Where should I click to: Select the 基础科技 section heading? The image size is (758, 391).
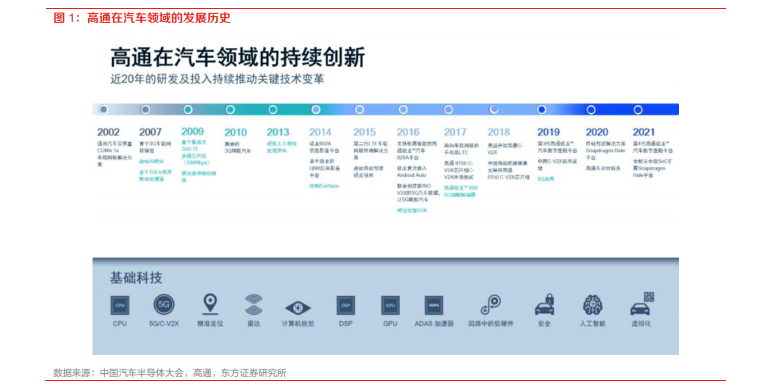(x=136, y=278)
